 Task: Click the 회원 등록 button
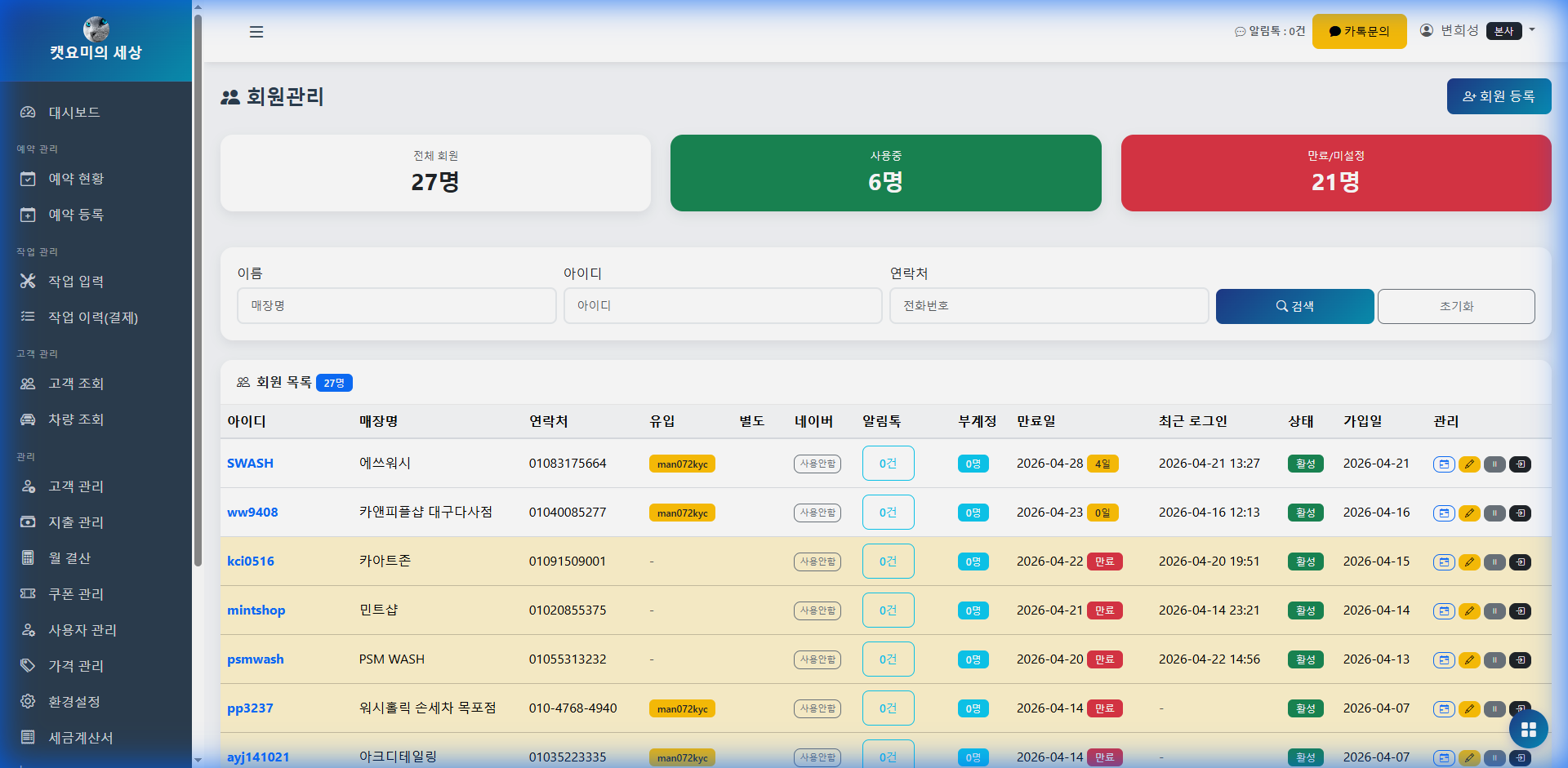[1499, 96]
